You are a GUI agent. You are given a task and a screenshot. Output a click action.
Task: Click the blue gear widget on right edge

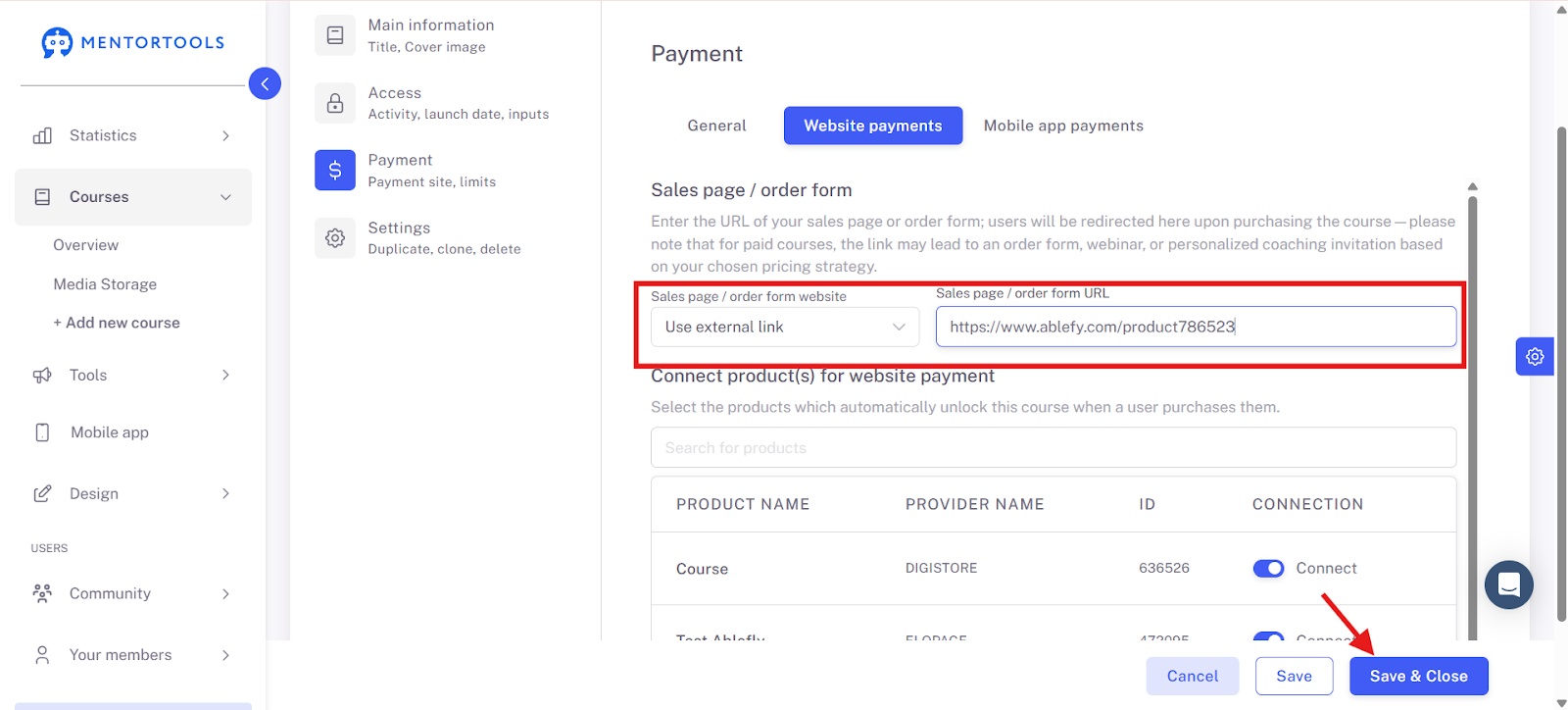coord(1535,356)
